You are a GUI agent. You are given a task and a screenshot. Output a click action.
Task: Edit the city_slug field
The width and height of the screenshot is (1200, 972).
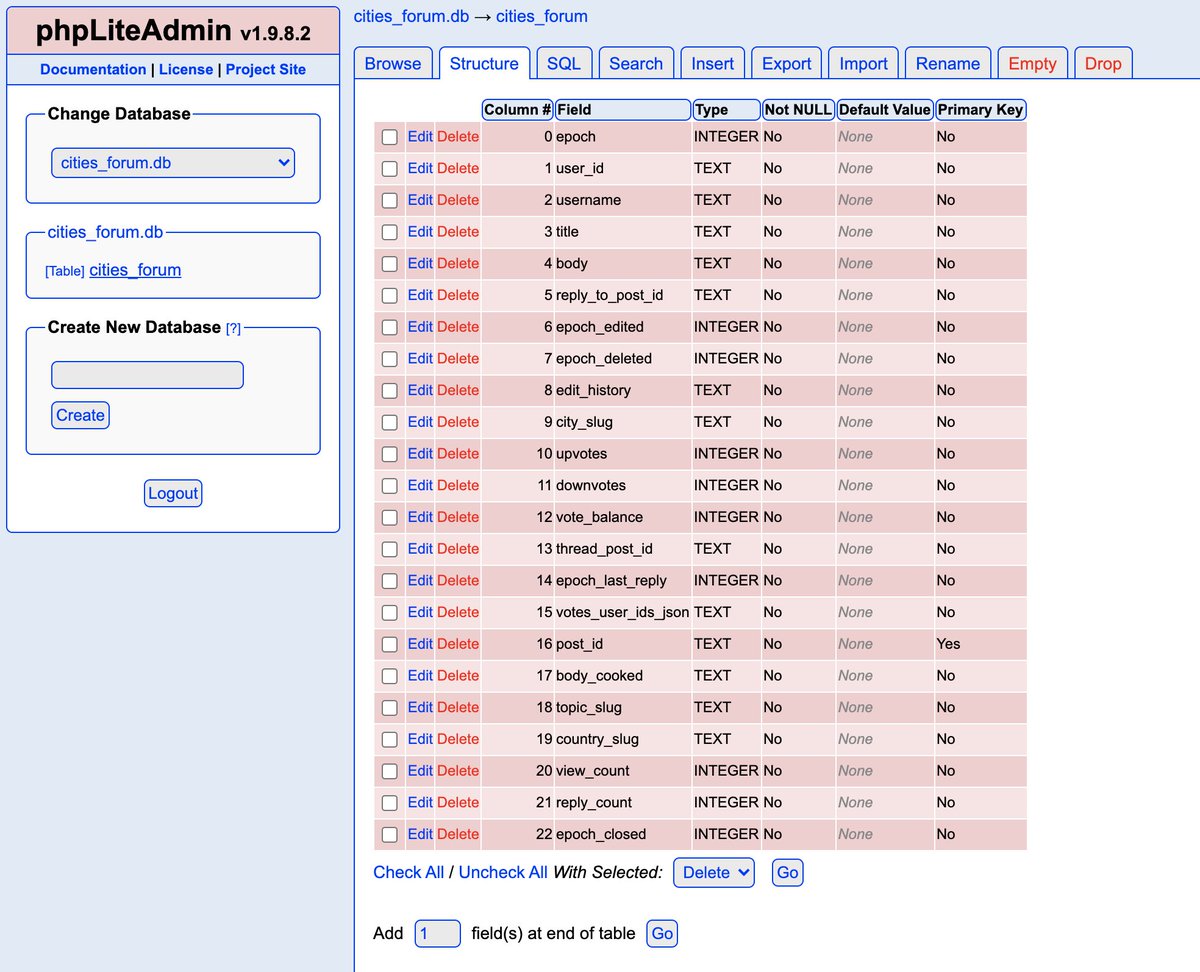419,422
